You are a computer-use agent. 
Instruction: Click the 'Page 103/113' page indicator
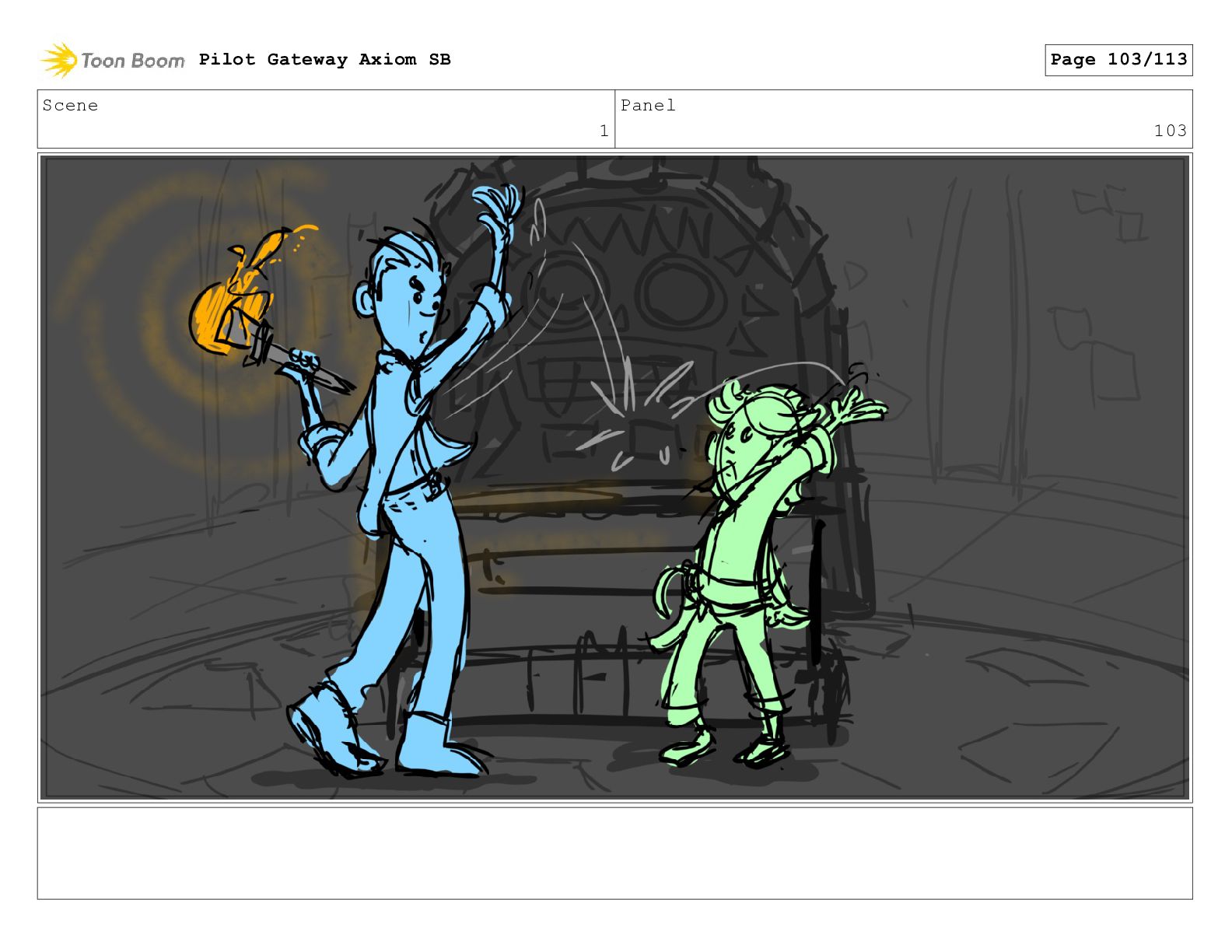(1118, 60)
